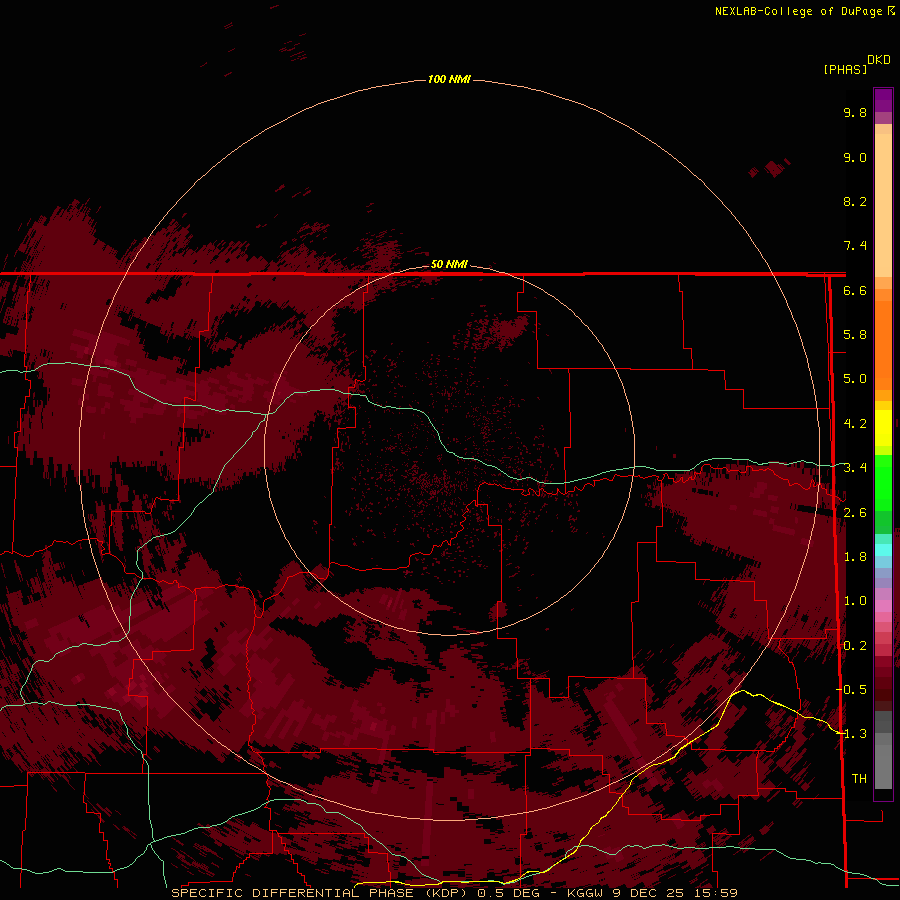Image resolution: width=900 pixels, height=900 pixels.
Task: Select the 4.2 legend value
Action: (x=855, y=424)
